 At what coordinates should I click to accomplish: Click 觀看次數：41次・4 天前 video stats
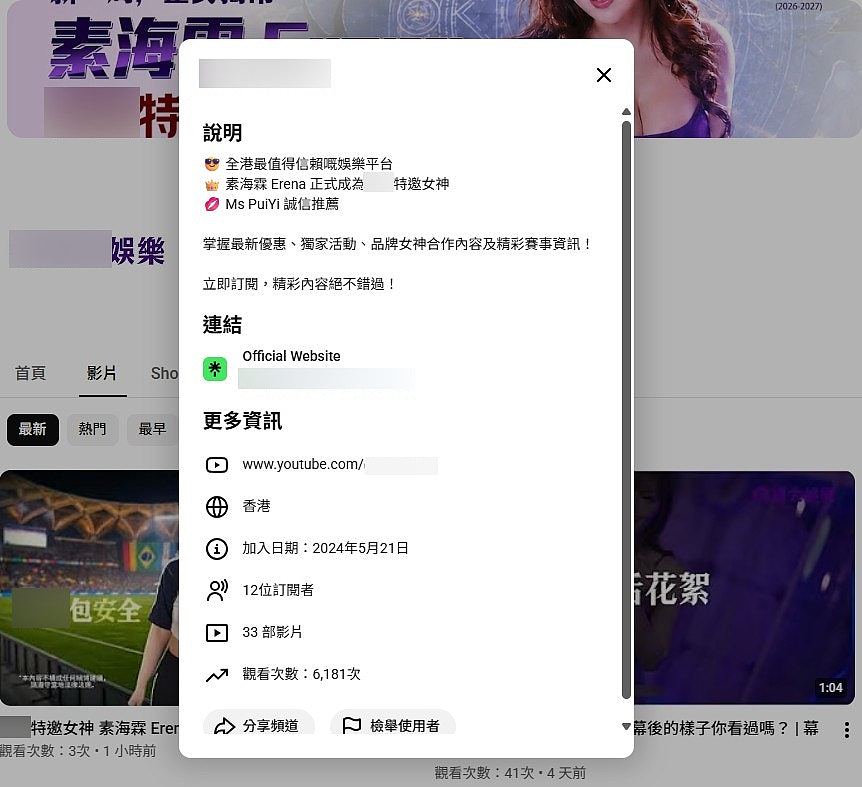[510, 773]
